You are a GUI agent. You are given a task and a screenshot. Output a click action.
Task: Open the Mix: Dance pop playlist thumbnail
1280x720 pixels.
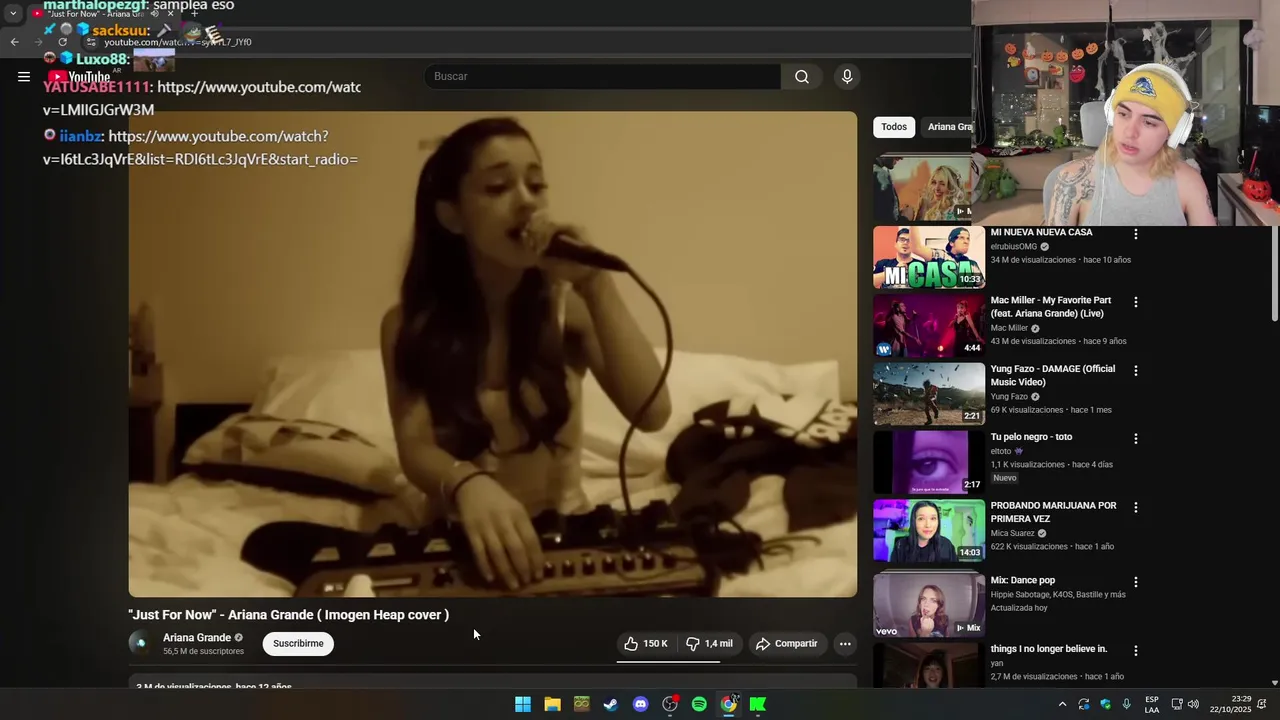[929, 606]
